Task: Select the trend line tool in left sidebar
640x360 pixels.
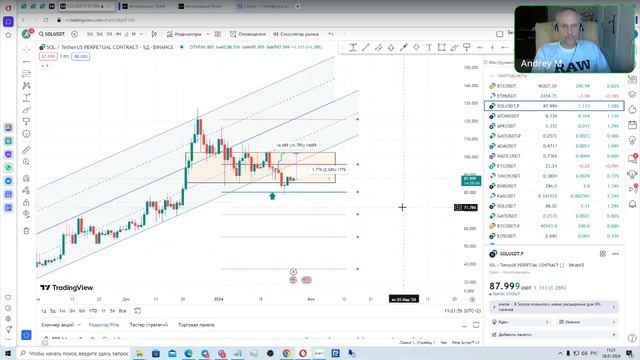Action: (x=27, y=62)
